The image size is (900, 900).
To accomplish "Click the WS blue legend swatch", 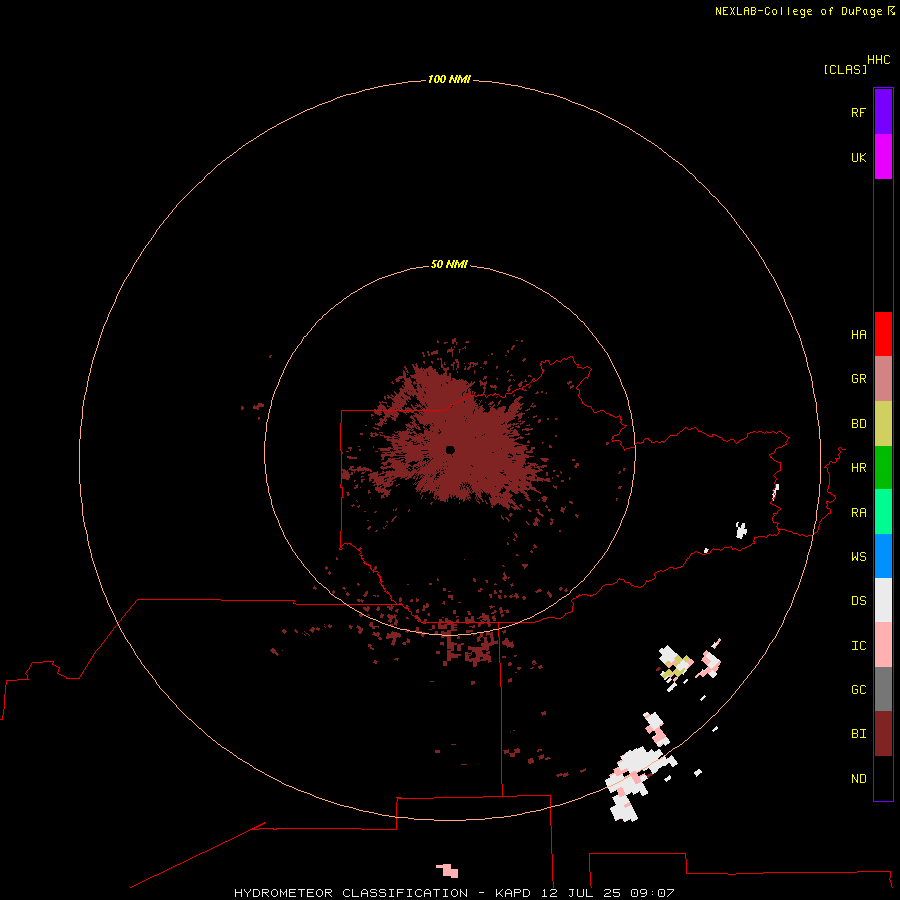I will (883, 556).
